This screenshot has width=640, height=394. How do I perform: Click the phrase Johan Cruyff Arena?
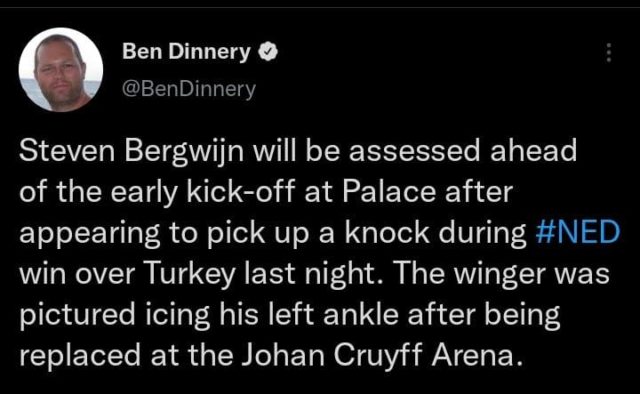point(381,355)
